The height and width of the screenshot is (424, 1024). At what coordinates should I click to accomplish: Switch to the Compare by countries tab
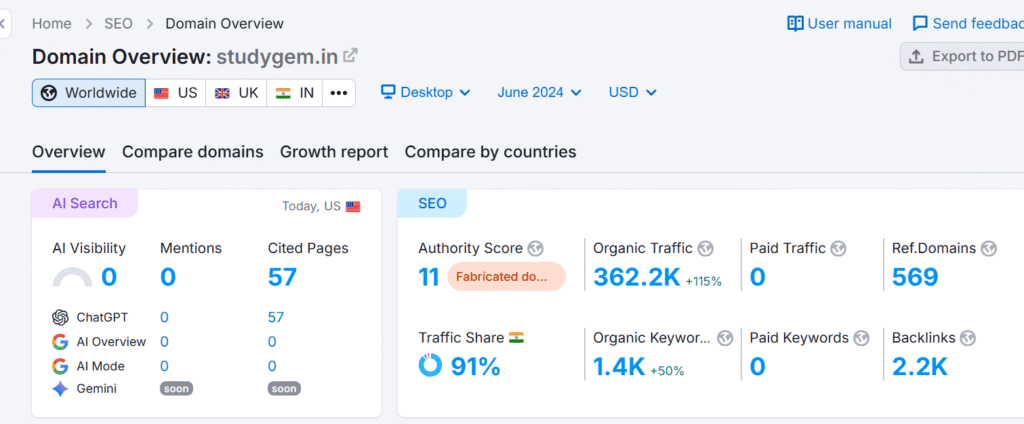490,152
